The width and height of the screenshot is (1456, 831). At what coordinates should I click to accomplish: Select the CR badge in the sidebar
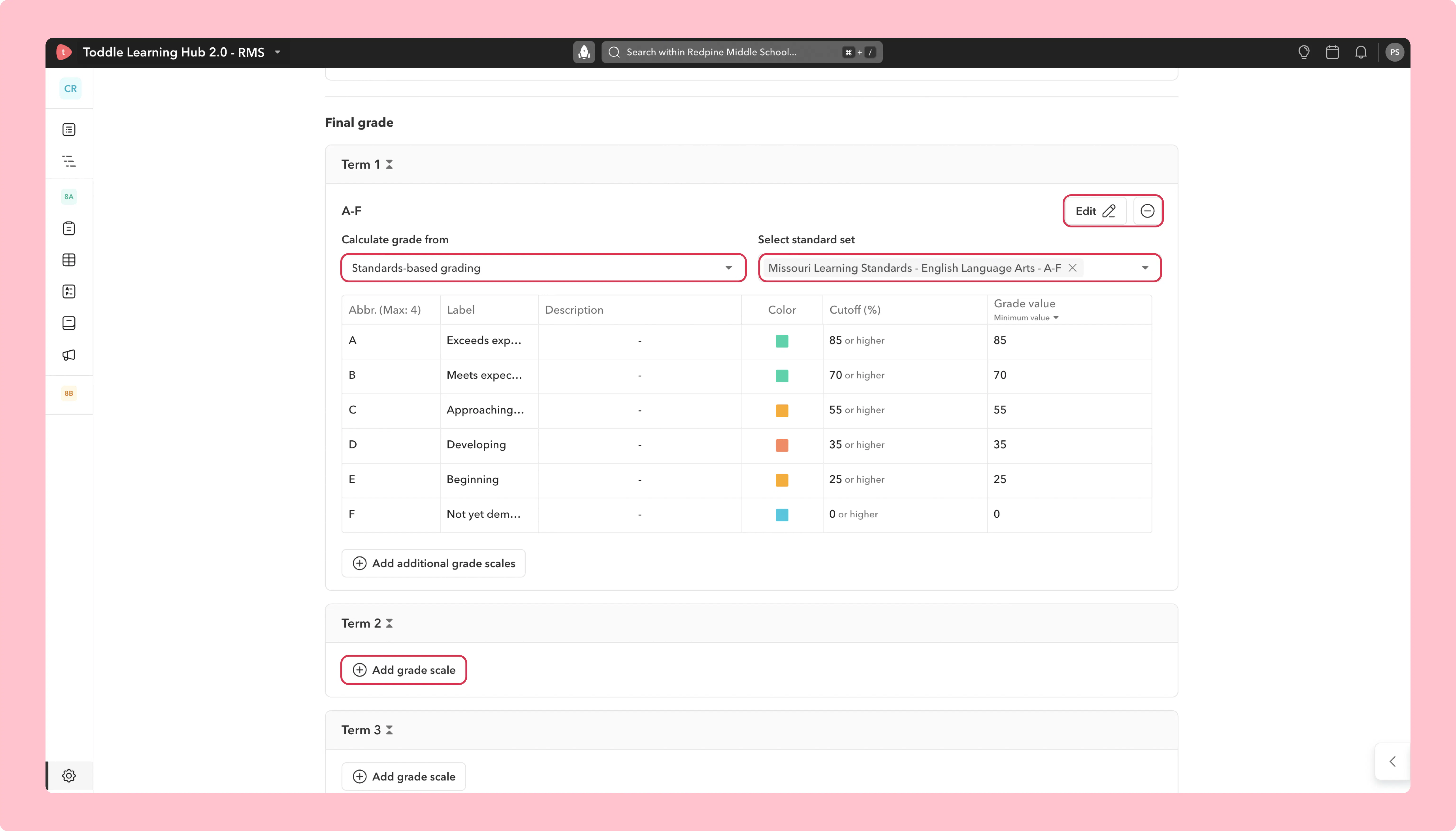point(70,88)
